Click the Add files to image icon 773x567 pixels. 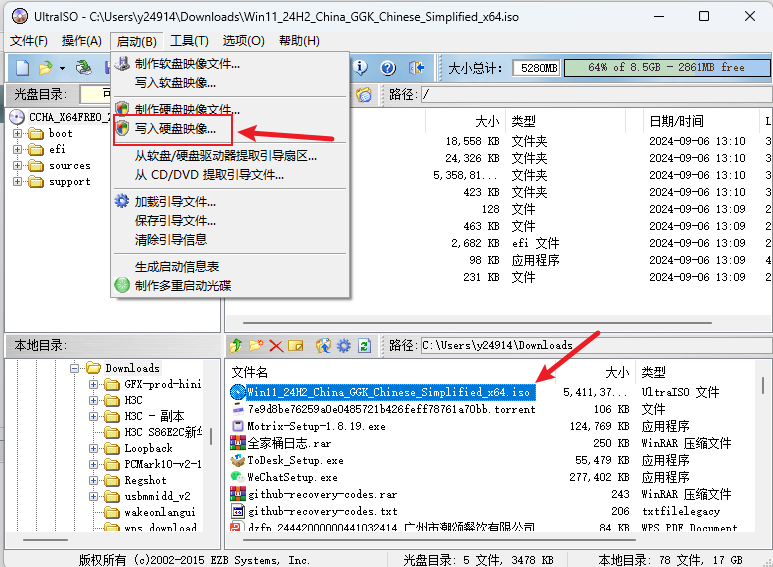coord(323,346)
